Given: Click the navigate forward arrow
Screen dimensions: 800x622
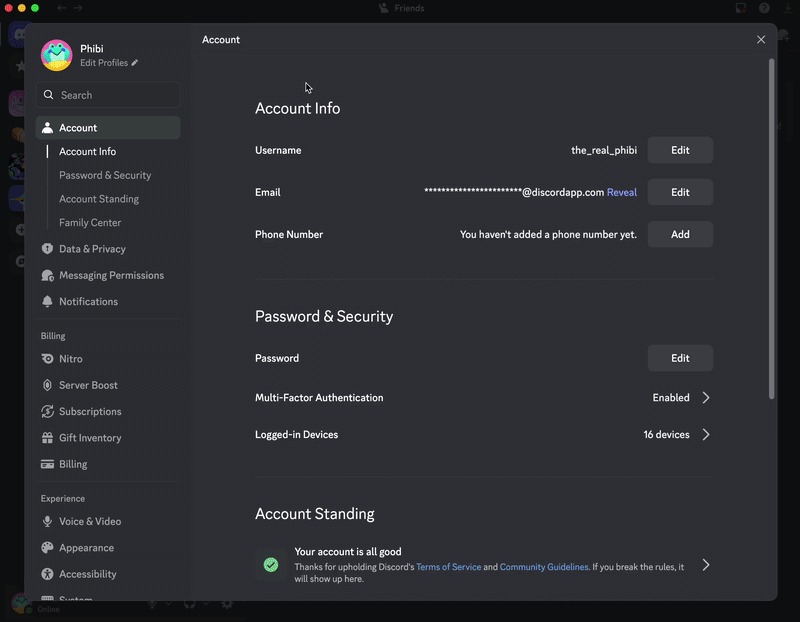Looking at the screenshot, I should tap(78, 8).
